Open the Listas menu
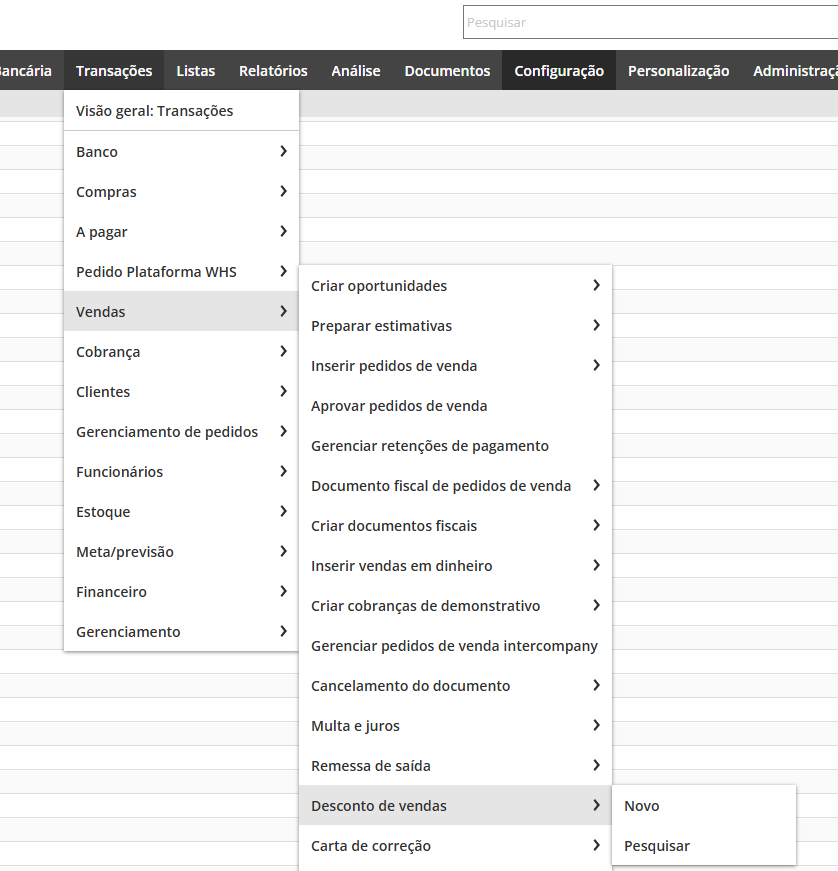 click(x=195, y=71)
